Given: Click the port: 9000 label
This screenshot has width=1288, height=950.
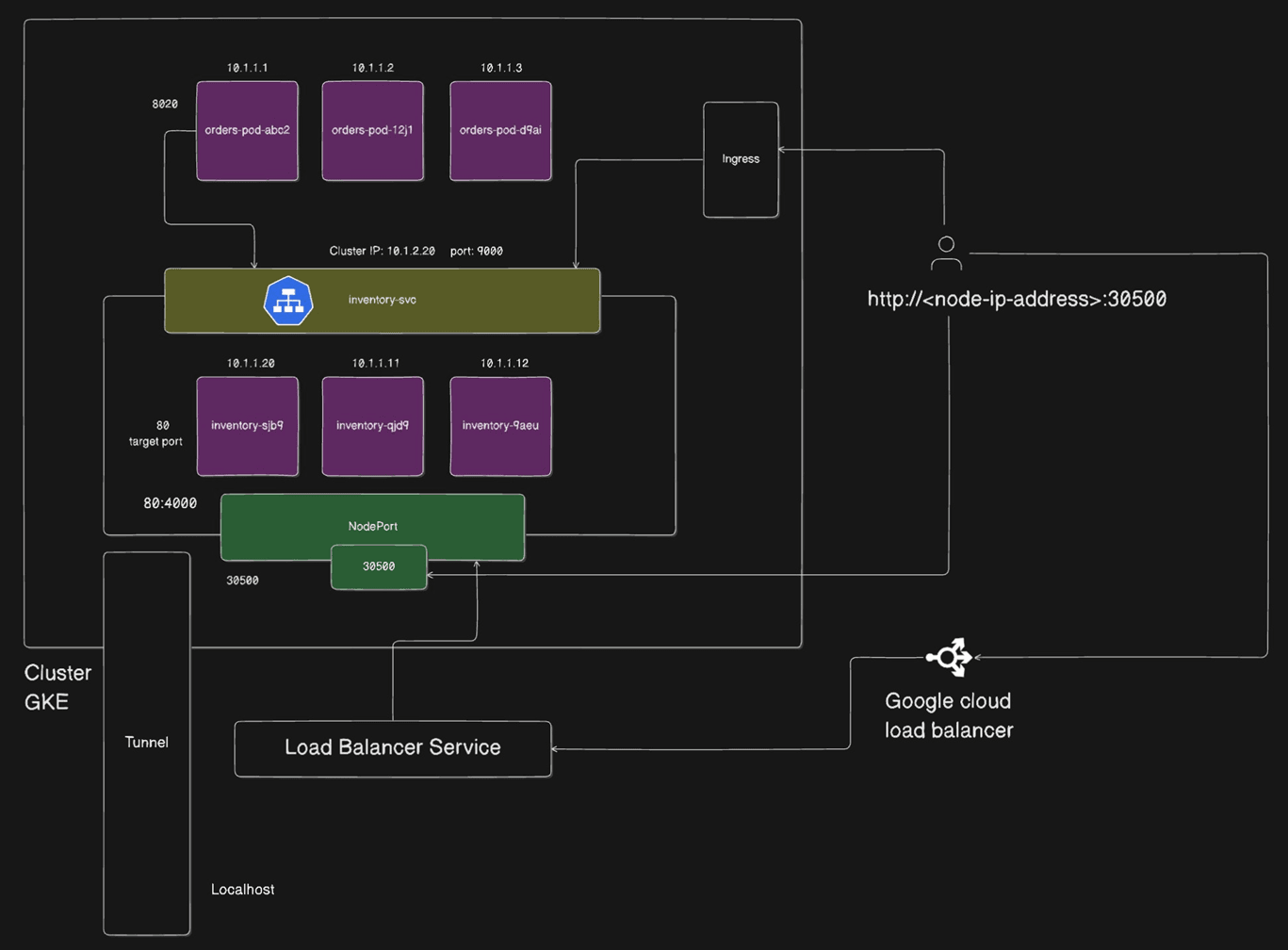Looking at the screenshot, I should pyautogui.click(x=476, y=251).
